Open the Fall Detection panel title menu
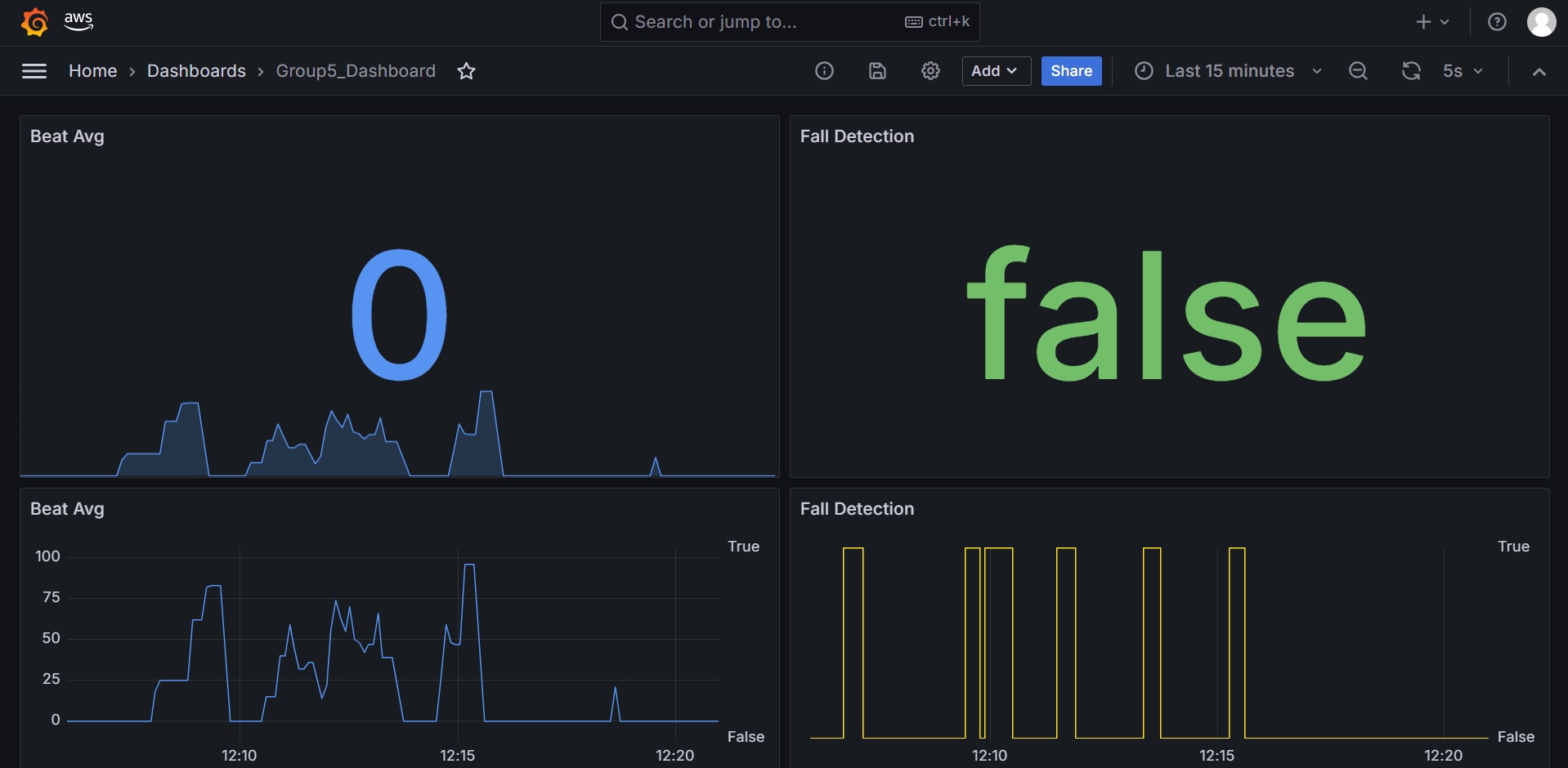Image resolution: width=1568 pixels, height=768 pixels. [857, 136]
